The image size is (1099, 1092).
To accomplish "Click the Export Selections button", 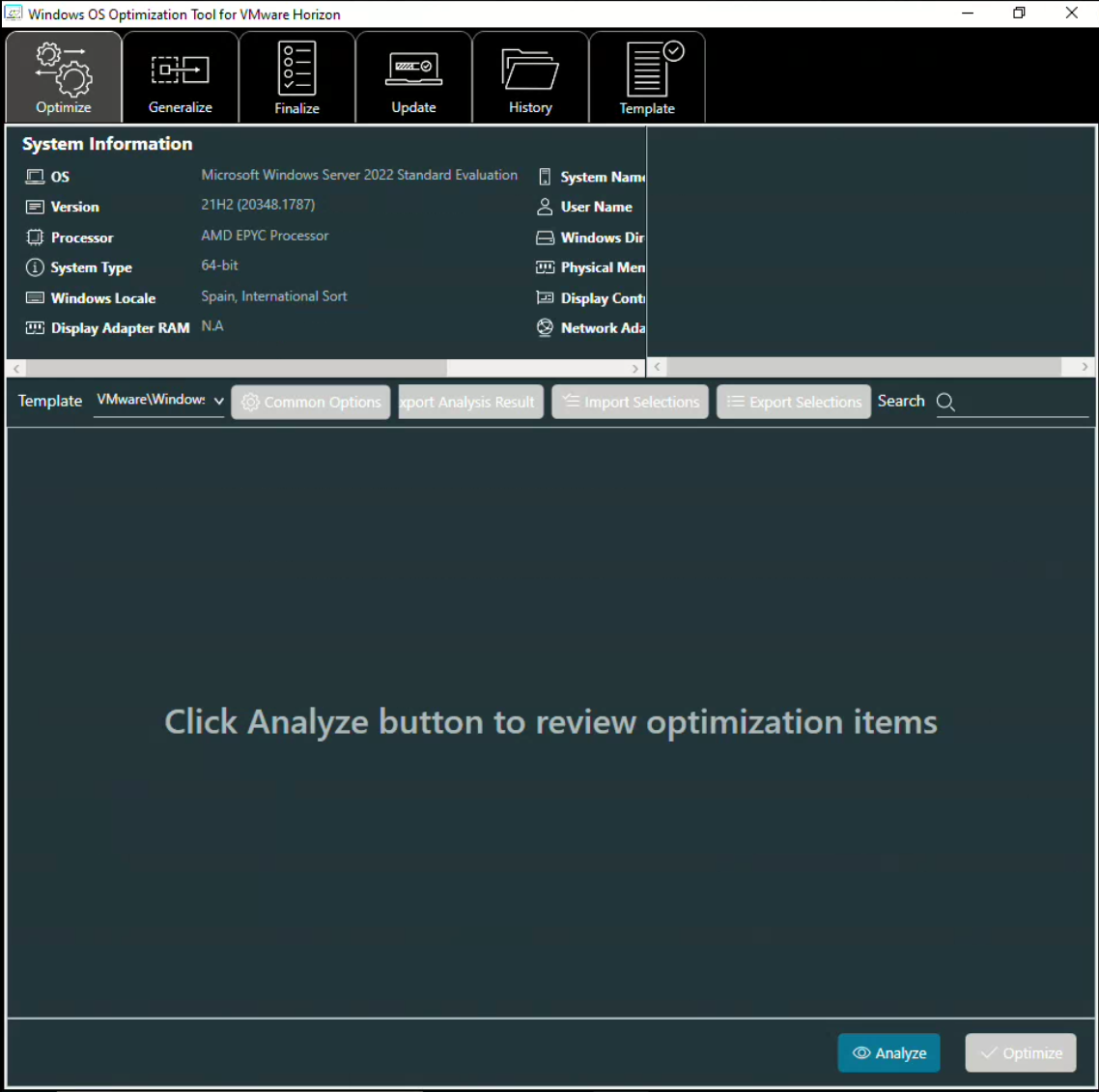I will [794, 402].
